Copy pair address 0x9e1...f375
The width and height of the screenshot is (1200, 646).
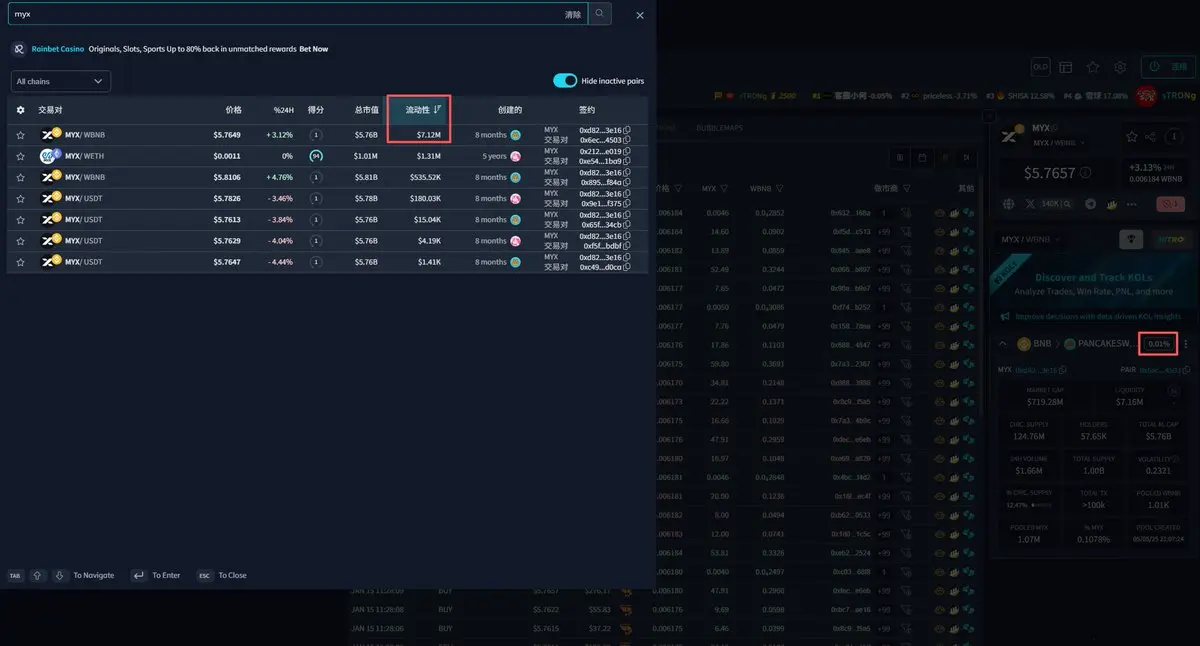tap(627, 203)
